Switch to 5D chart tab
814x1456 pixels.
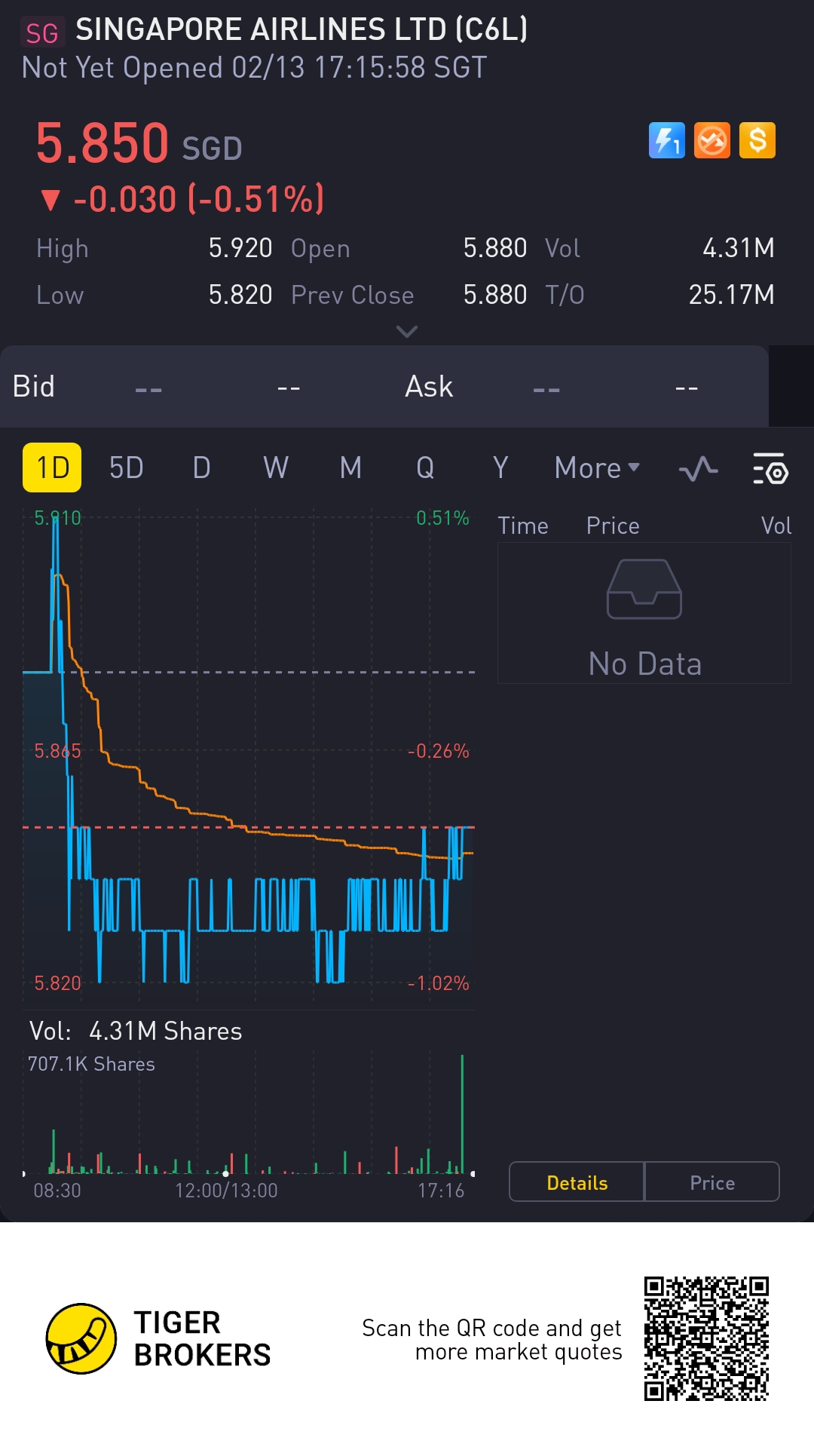126,468
